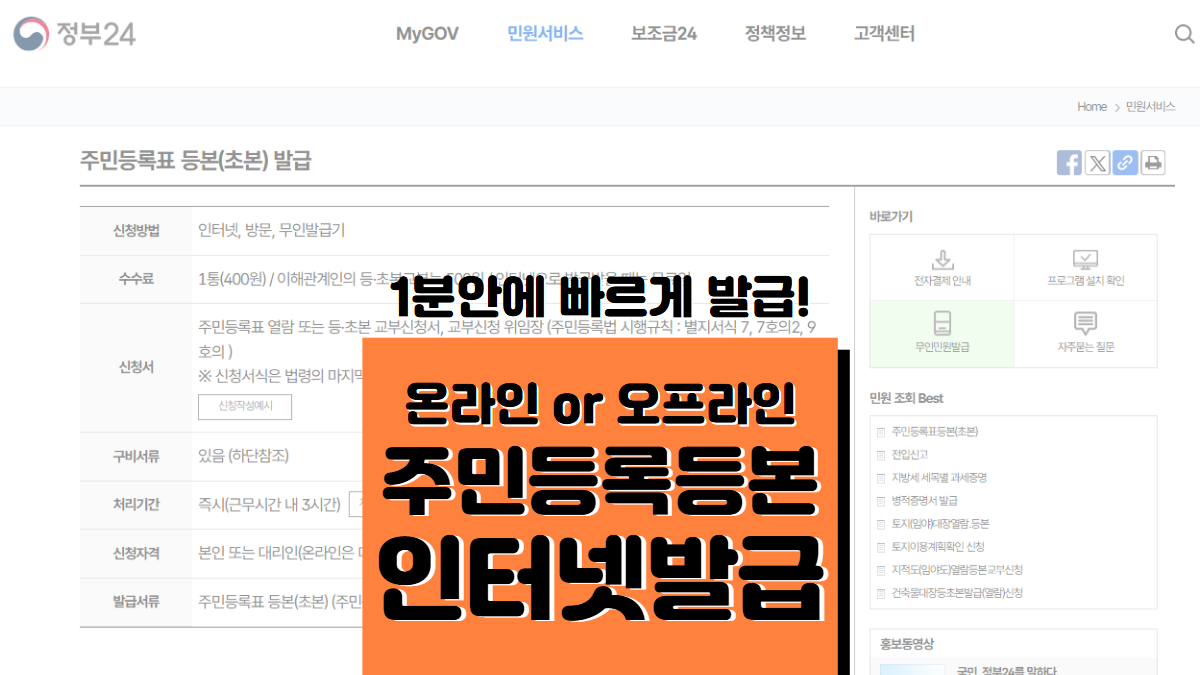Open 자주묻는 질문 shortcut
Screen dimensions: 1200x675
1085,334
